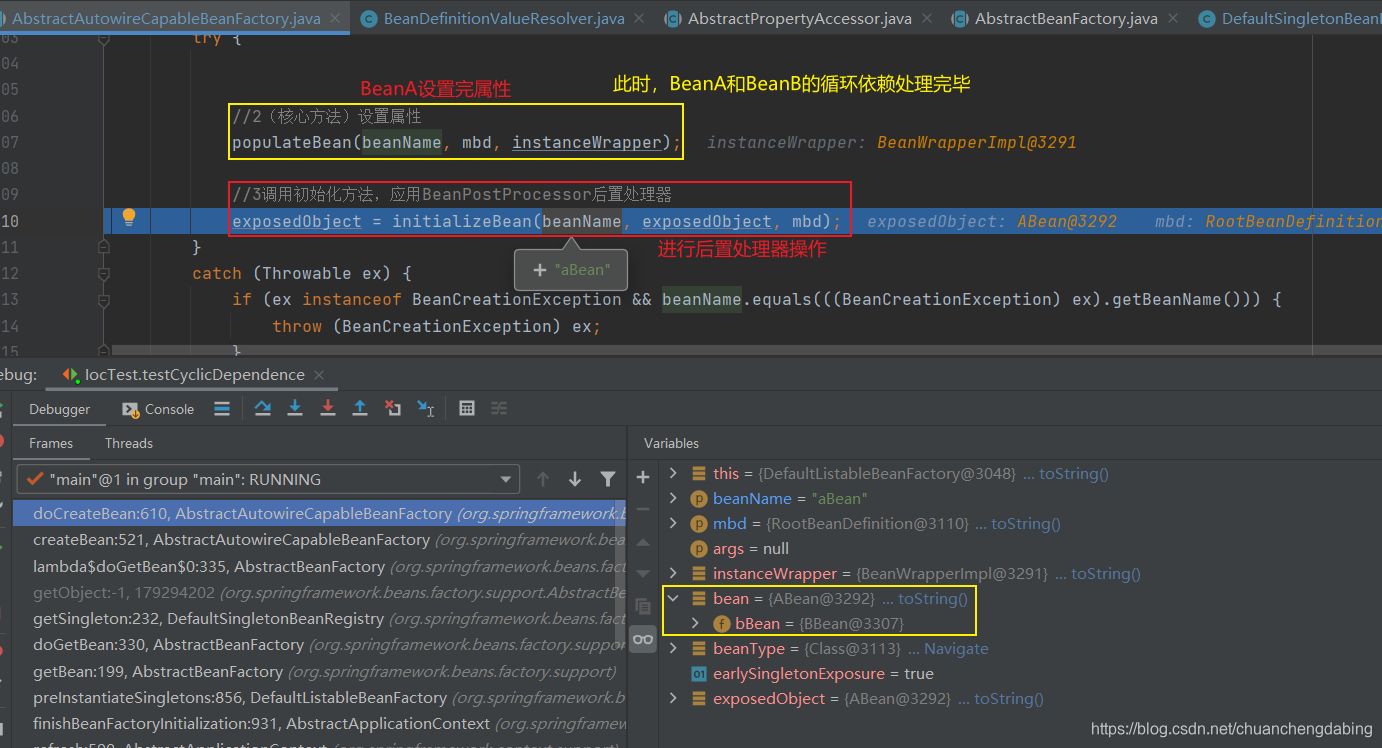
Task: Close the AbstractPropertyAccessor.java tab
Action: [927, 18]
